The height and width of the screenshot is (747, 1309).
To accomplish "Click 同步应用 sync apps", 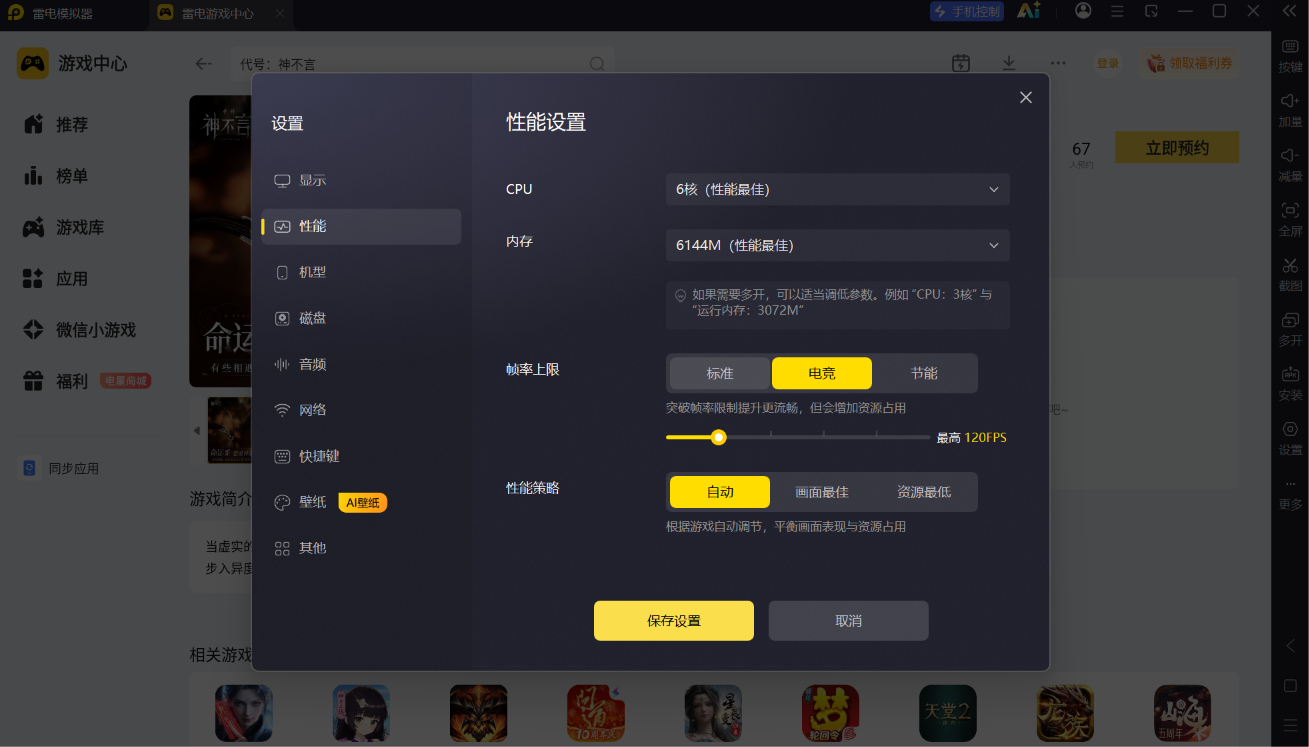I will [x=60, y=468].
